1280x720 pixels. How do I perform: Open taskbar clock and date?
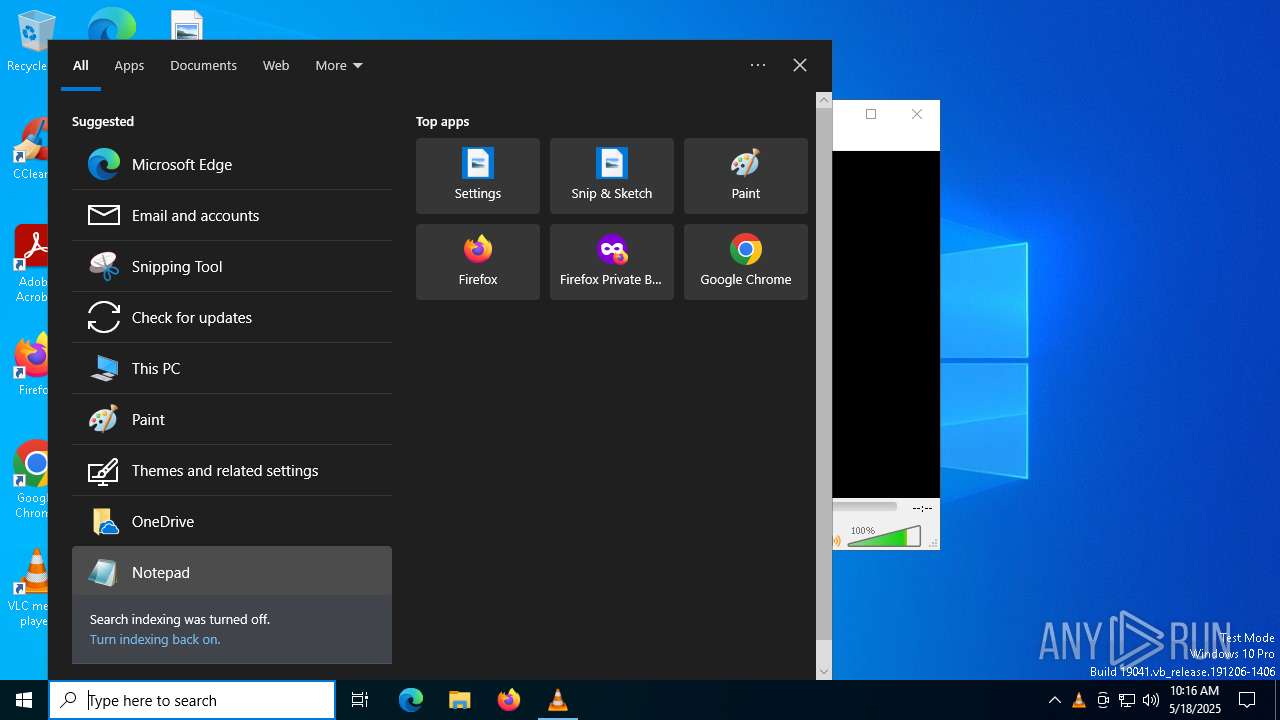click(x=1195, y=700)
